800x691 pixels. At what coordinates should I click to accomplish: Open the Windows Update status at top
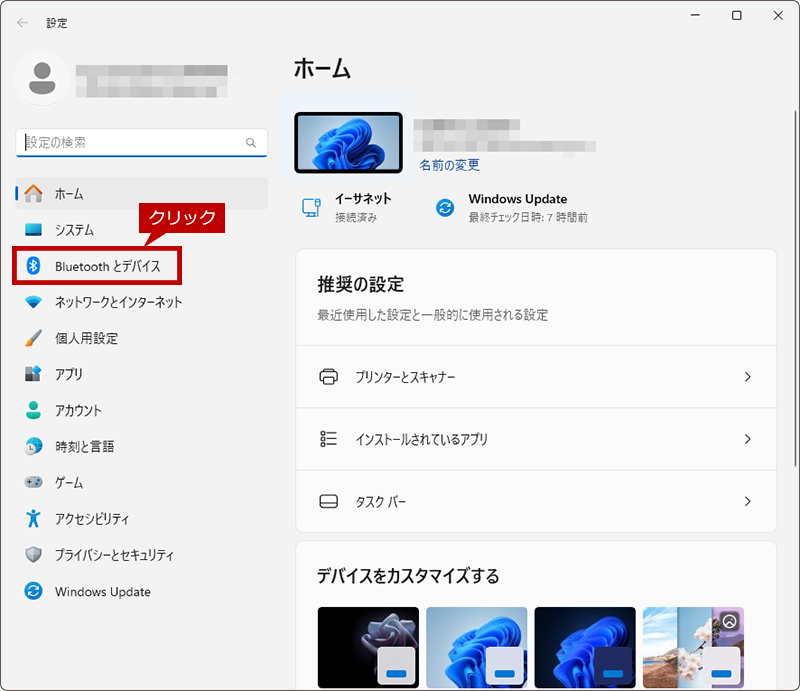pos(511,208)
